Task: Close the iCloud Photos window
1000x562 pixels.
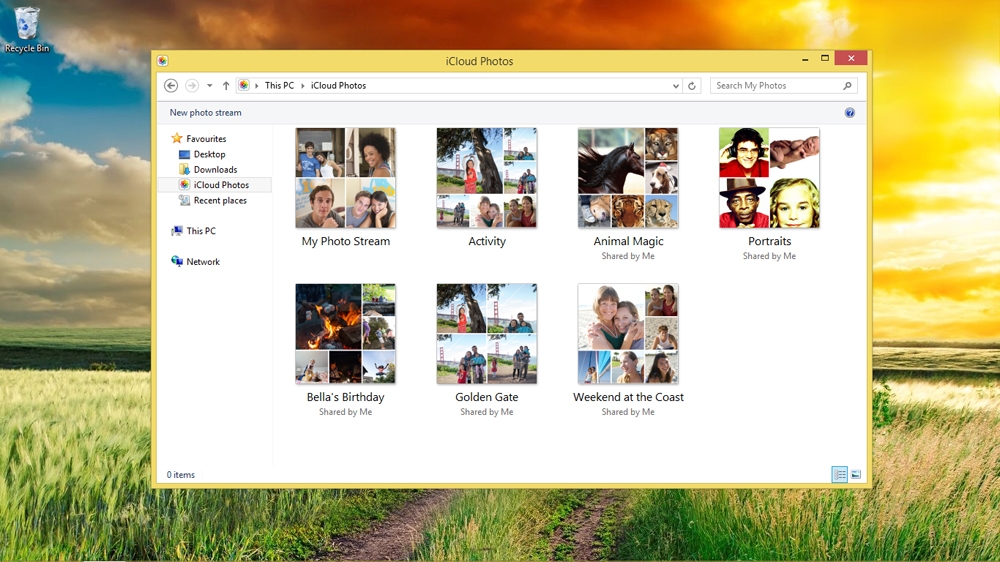Action: point(851,58)
